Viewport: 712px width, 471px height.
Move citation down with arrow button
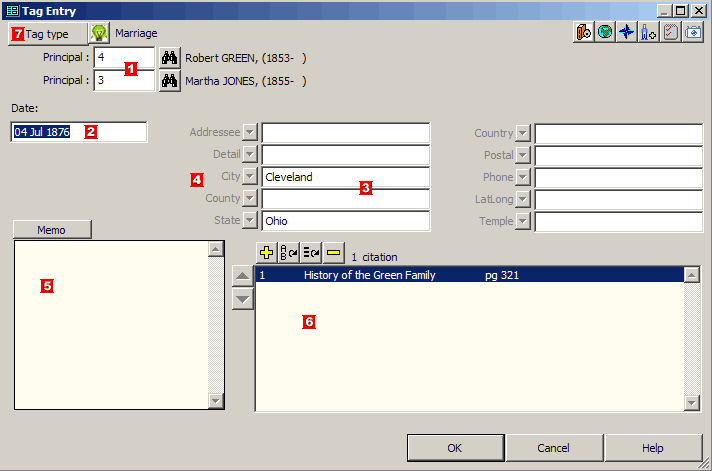(x=242, y=299)
